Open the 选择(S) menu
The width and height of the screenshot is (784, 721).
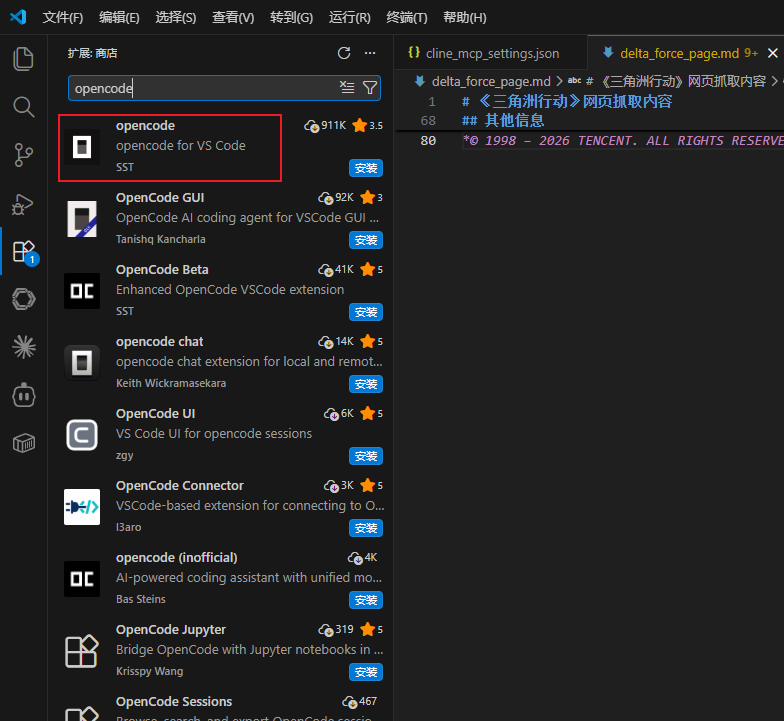(176, 18)
